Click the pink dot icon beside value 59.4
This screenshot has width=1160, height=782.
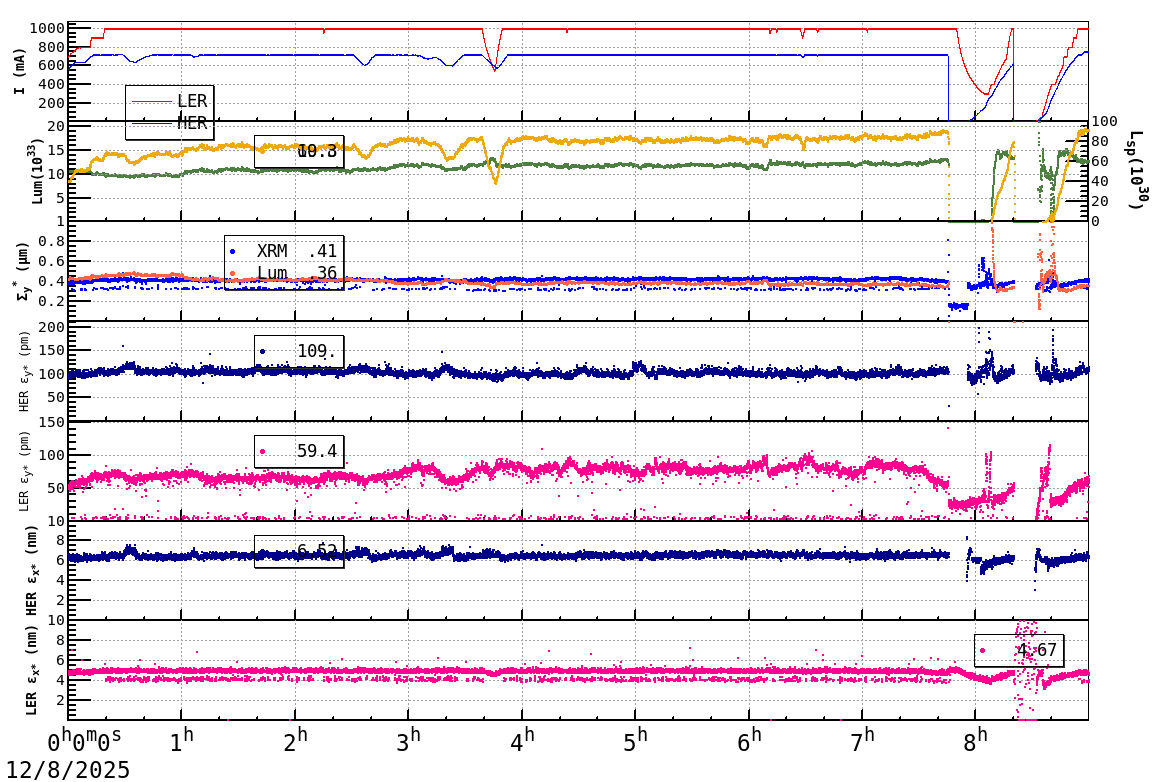(263, 452)
